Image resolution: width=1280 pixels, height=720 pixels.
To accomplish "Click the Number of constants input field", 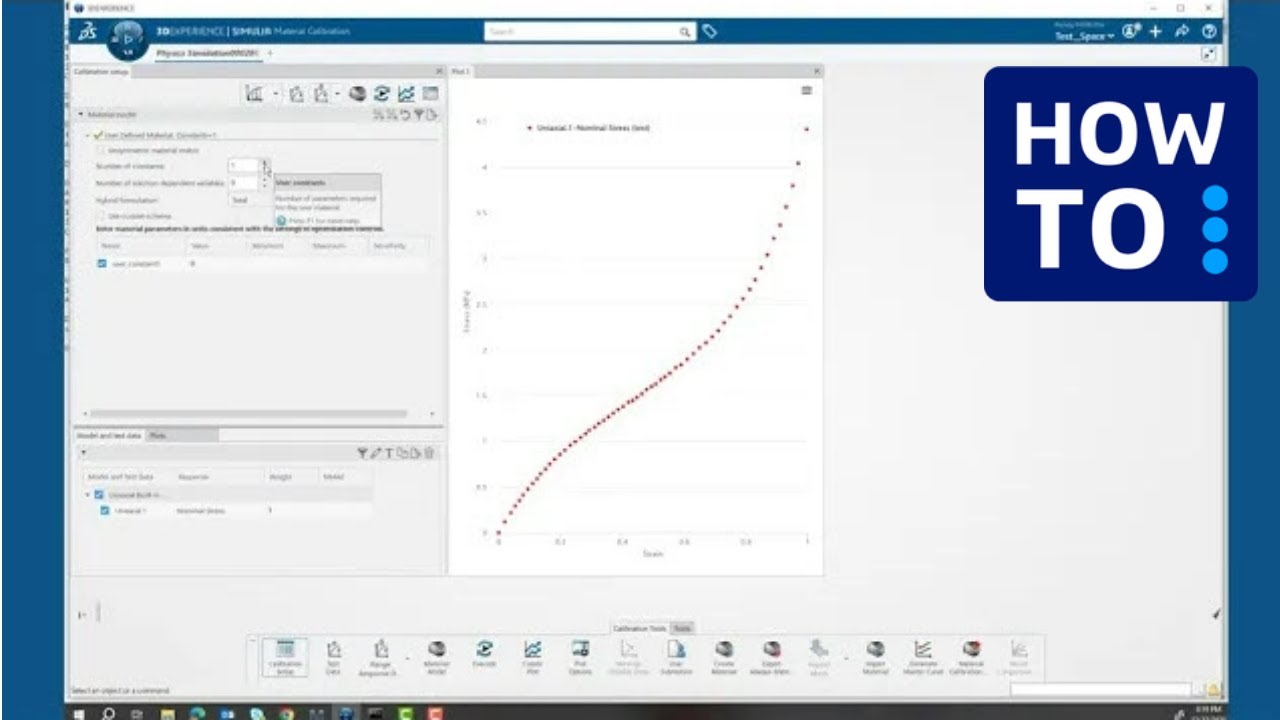I will click(244, 165).
